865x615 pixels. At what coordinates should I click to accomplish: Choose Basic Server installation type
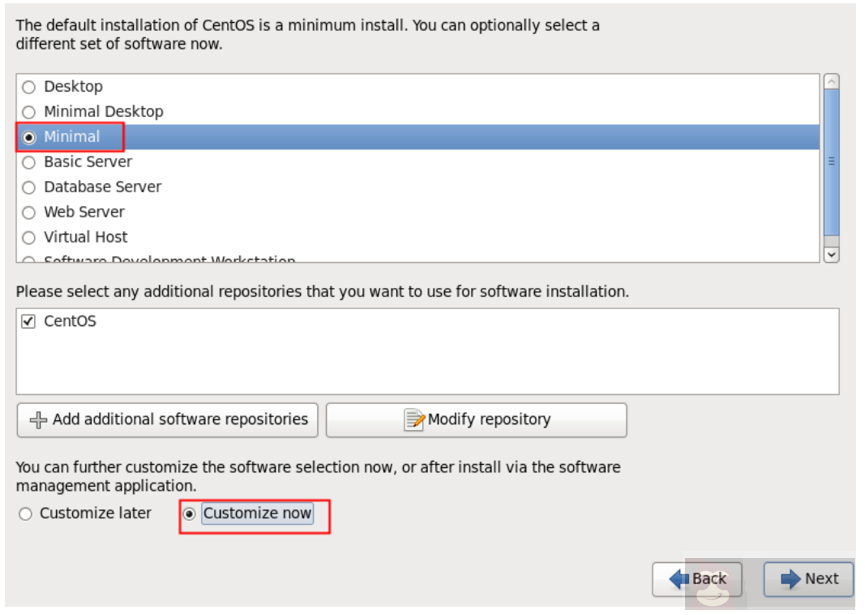(29, 161)
